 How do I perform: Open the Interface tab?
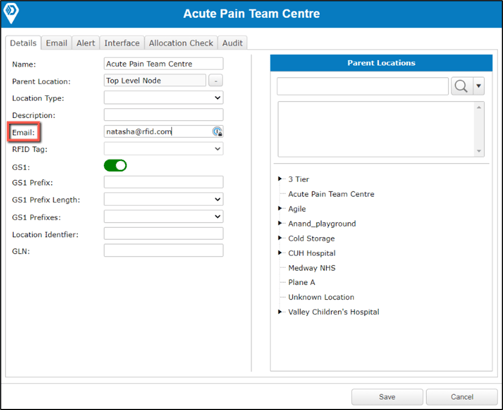click(x=122, y=43)
